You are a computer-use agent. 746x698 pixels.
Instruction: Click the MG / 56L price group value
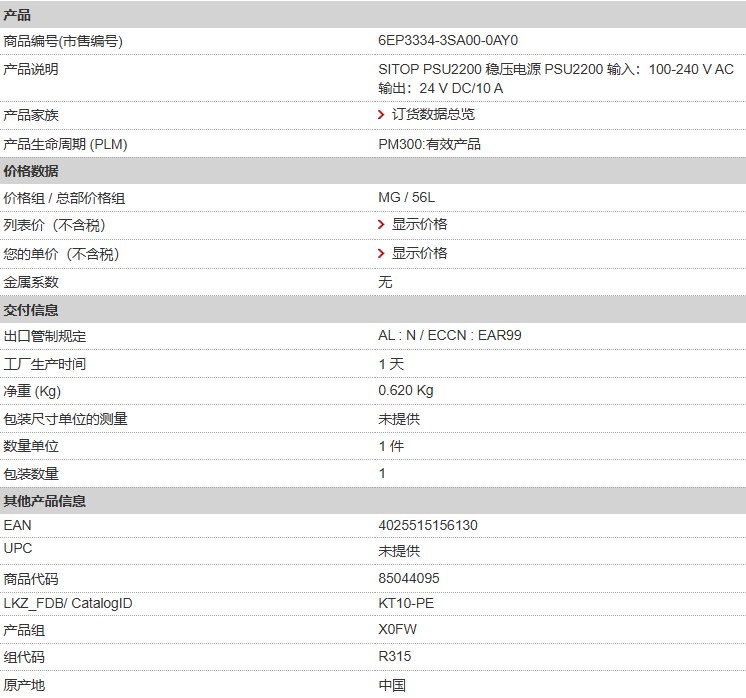406,198
